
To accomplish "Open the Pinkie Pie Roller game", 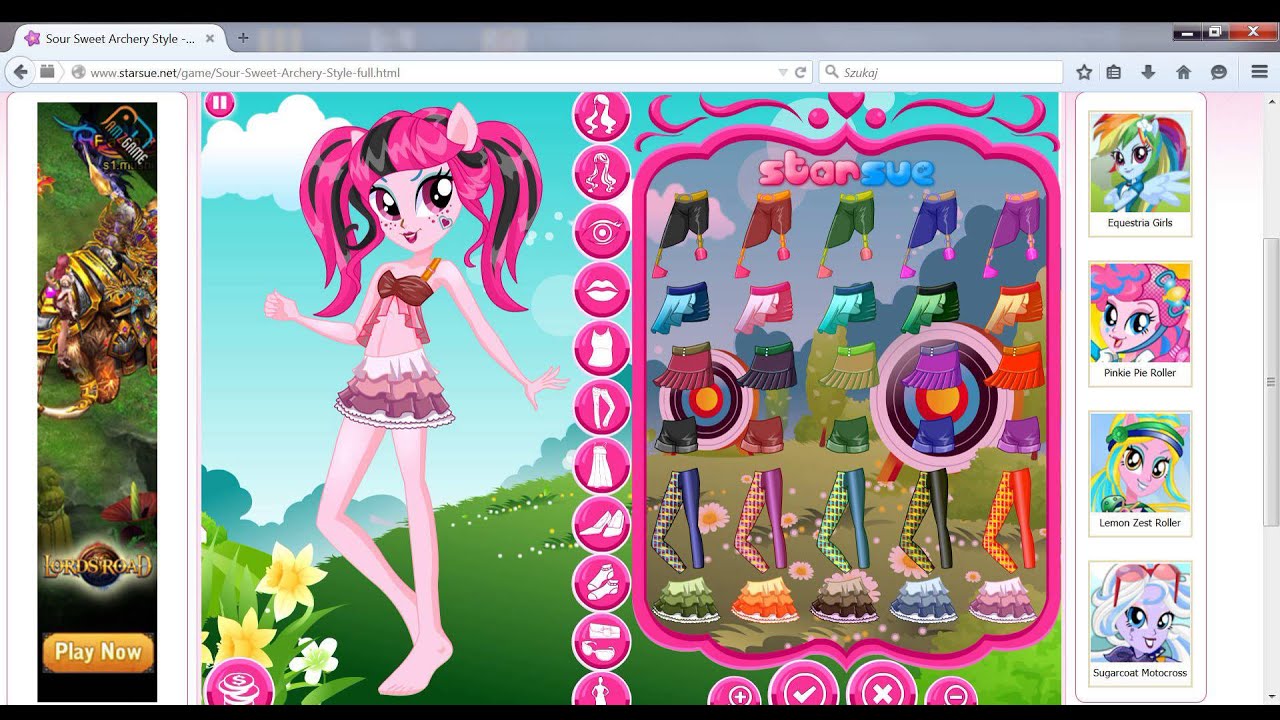I will (x=1140, y=324).
